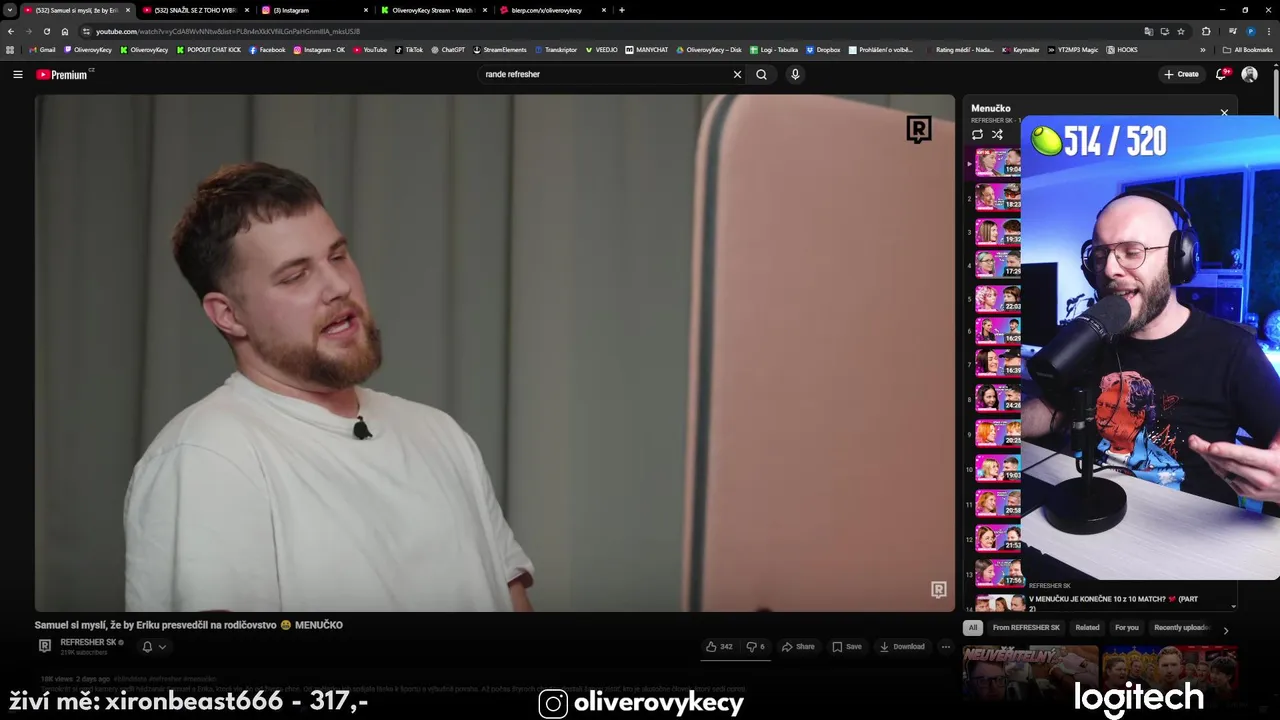Like the video showing 342 likes
This screenshot has height=720, width=1280.
pos(719,646)
